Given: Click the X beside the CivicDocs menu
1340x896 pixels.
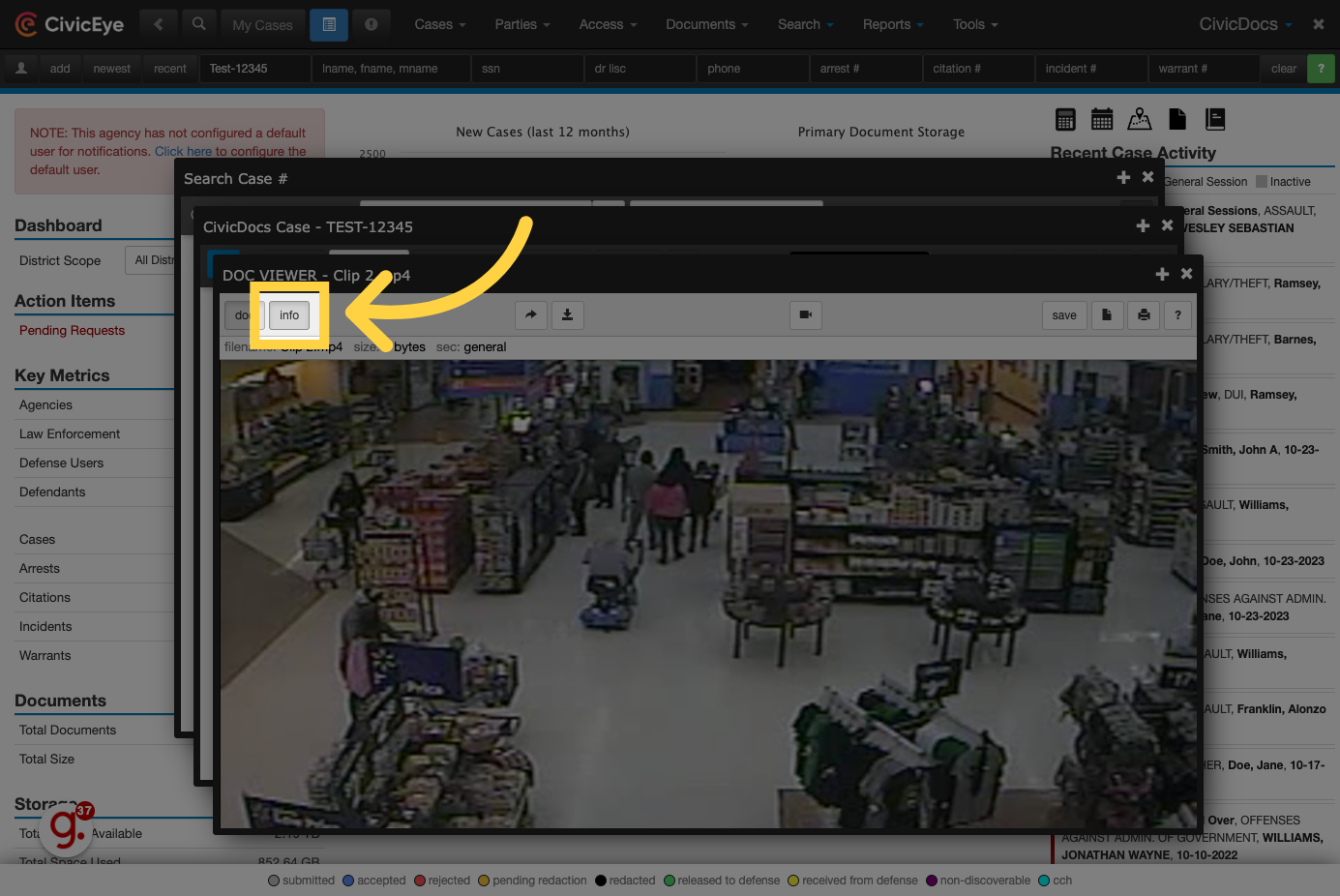Looking at the screenshot, I should 1319,24.
